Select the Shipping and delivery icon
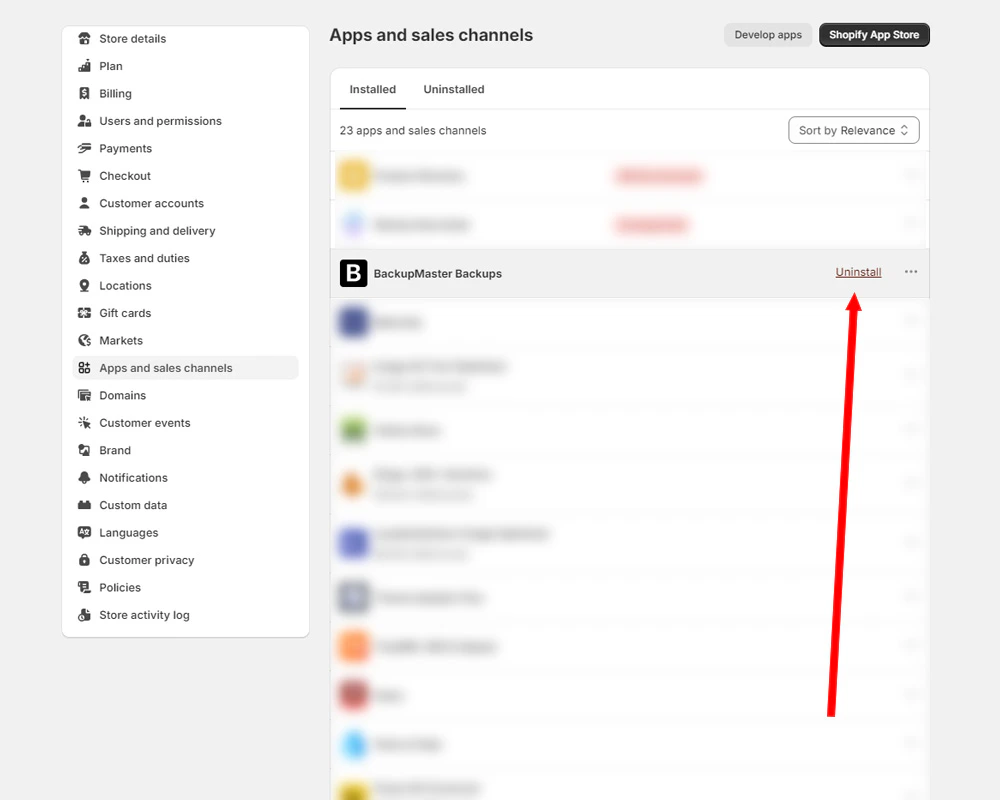The height and width of the screenshot is (800, 1000). [84, 230]
